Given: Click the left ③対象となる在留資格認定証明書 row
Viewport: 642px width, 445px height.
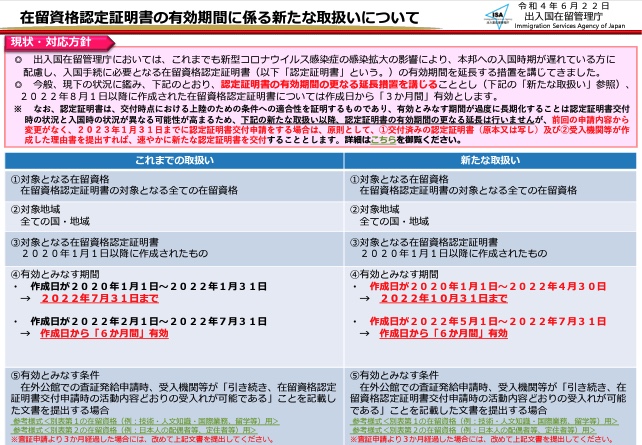Looking at the screenshot, I should (163, 246).
